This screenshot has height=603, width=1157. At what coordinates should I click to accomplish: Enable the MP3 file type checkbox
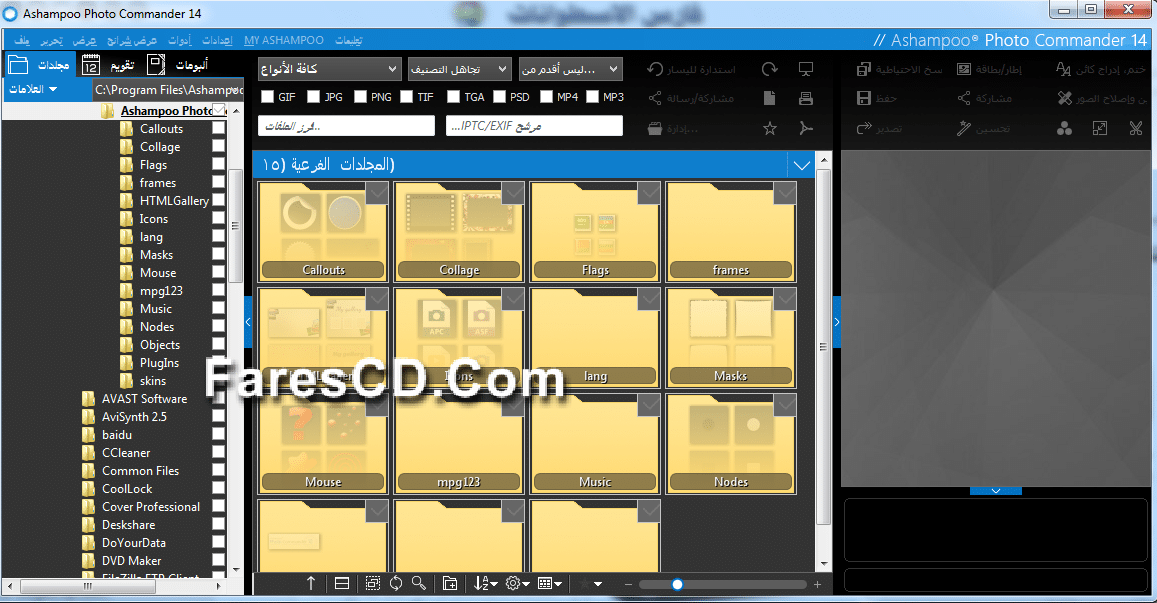tap(592, 97)
